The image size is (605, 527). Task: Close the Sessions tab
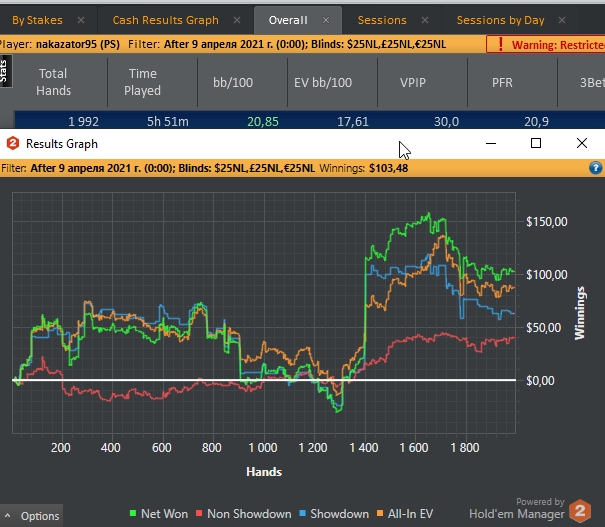tap(425, 20)
